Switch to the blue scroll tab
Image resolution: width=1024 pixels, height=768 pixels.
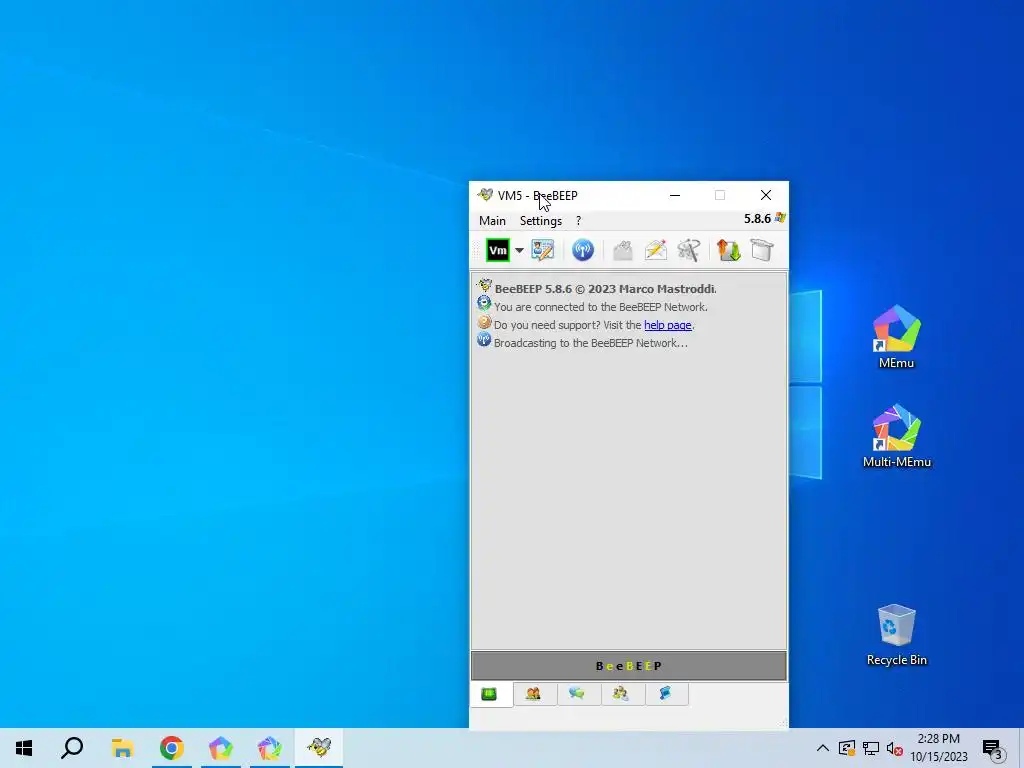pos(665,694)
